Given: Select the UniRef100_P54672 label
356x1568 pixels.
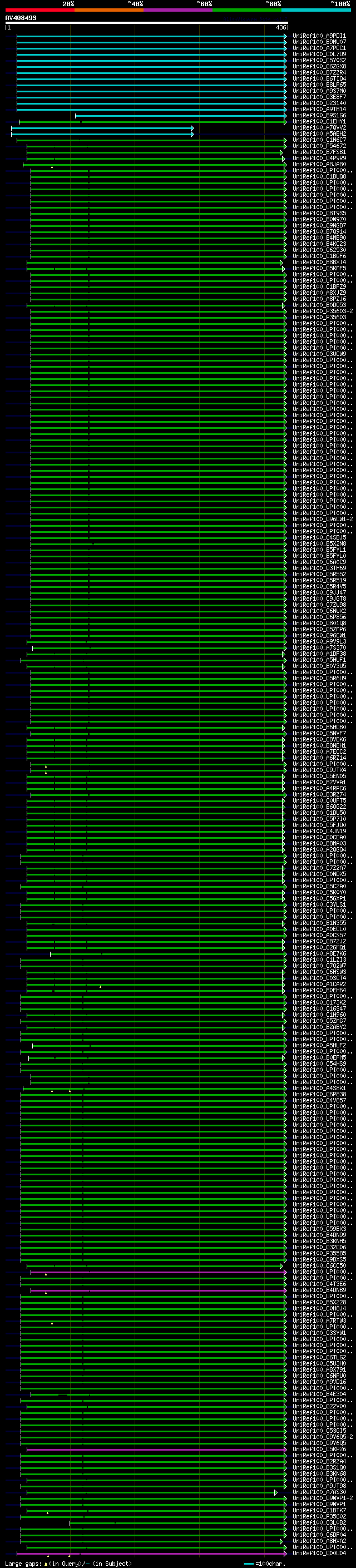Looking at the screenshot, I should tap(319, 146).
